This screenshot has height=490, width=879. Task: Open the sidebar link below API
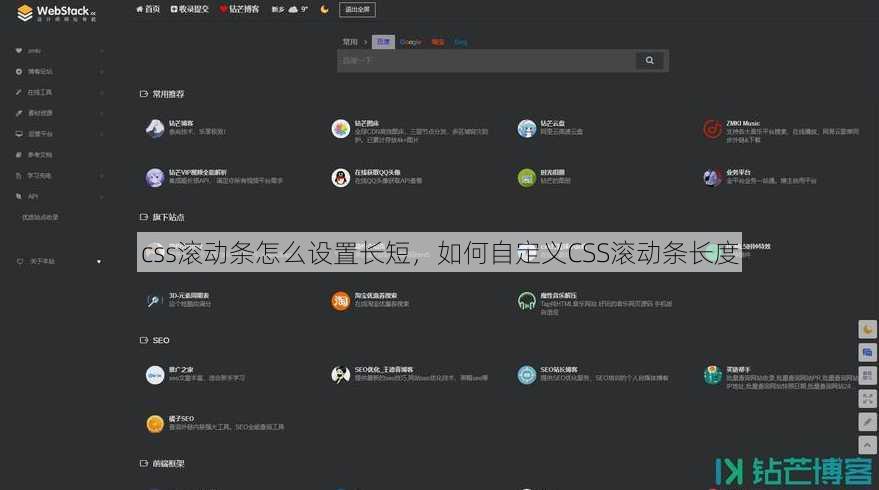(x=40, y=217)
